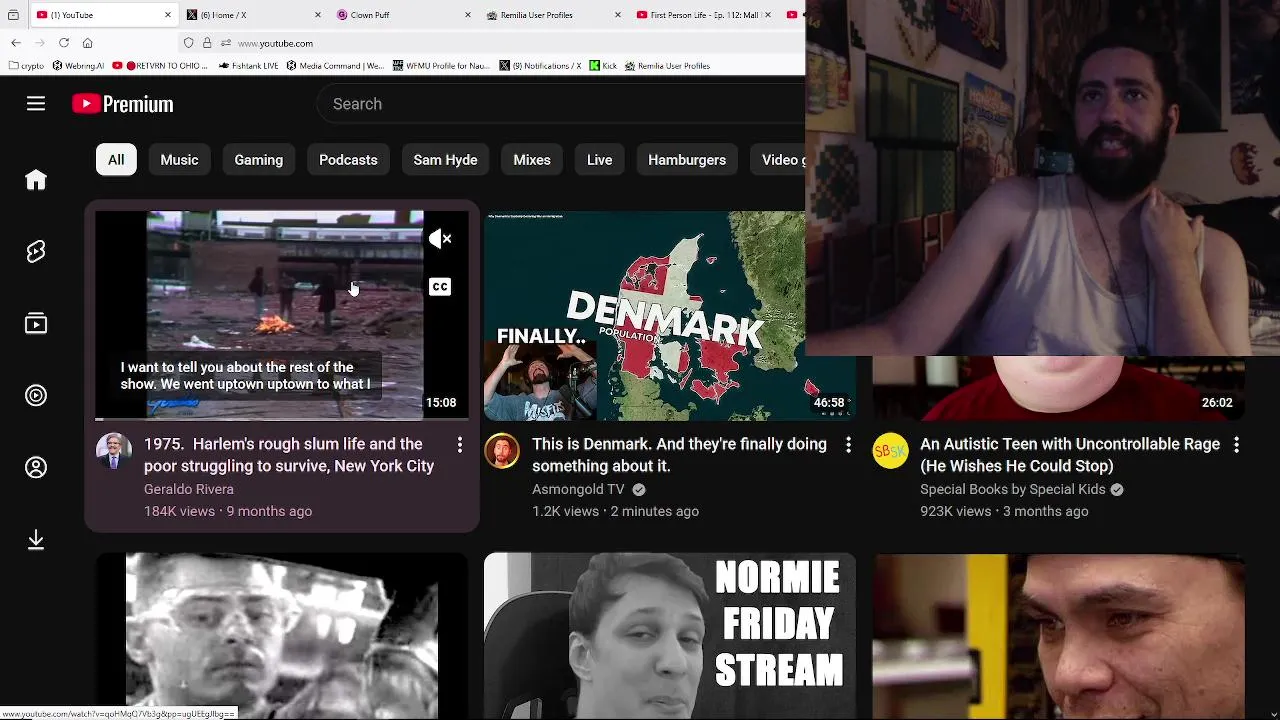Click the site padlock icon
This screenshot has height=720, width=1280.
pos(207,43)
